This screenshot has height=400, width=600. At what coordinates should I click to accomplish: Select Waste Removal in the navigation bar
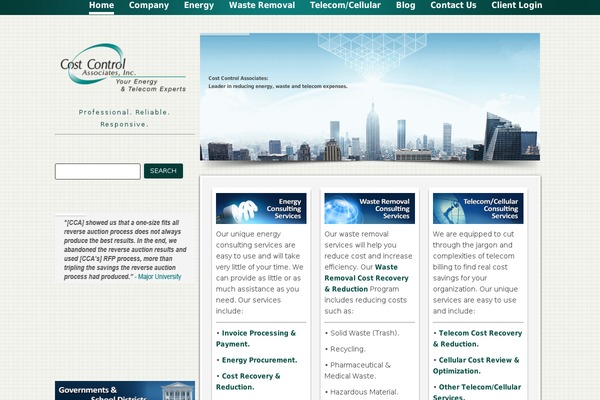point(262,5)
